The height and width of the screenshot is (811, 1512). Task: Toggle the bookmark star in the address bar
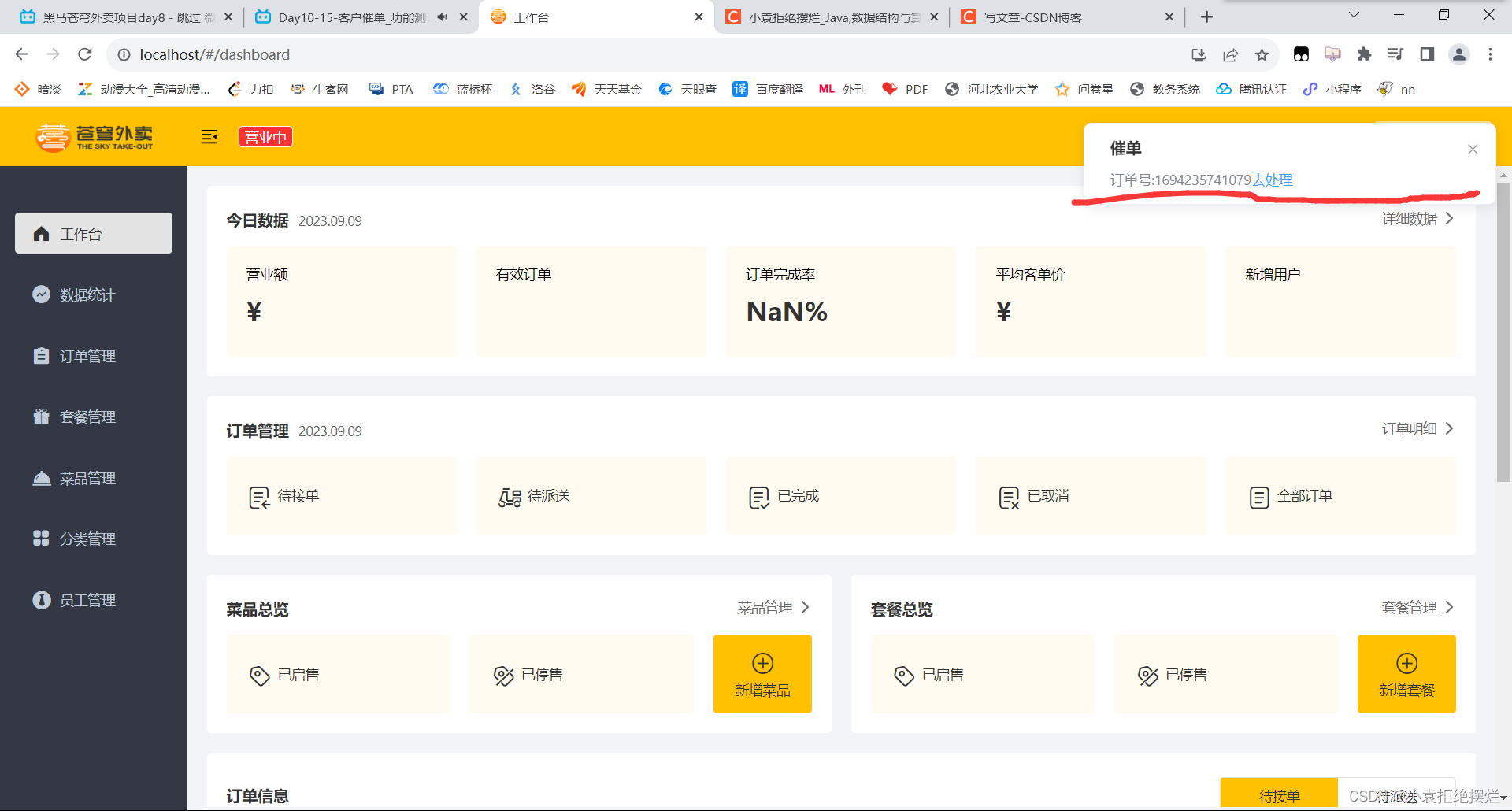(1262, 54)
